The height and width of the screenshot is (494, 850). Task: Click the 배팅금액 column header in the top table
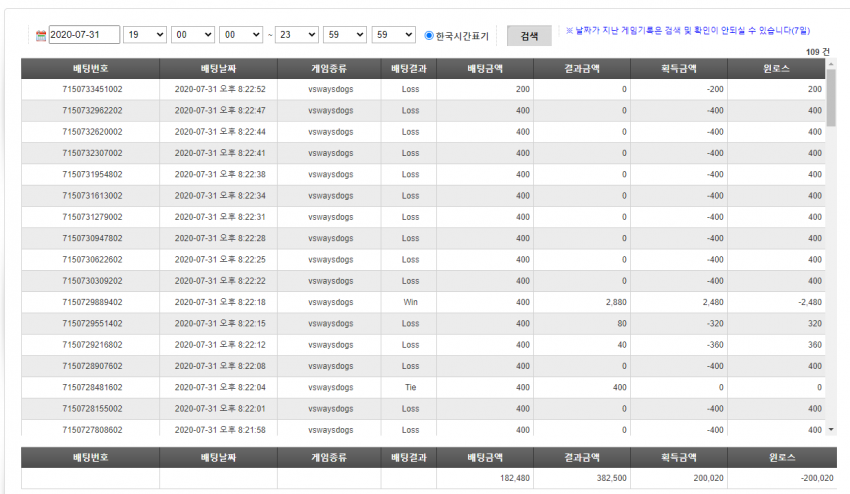(485, 69)
